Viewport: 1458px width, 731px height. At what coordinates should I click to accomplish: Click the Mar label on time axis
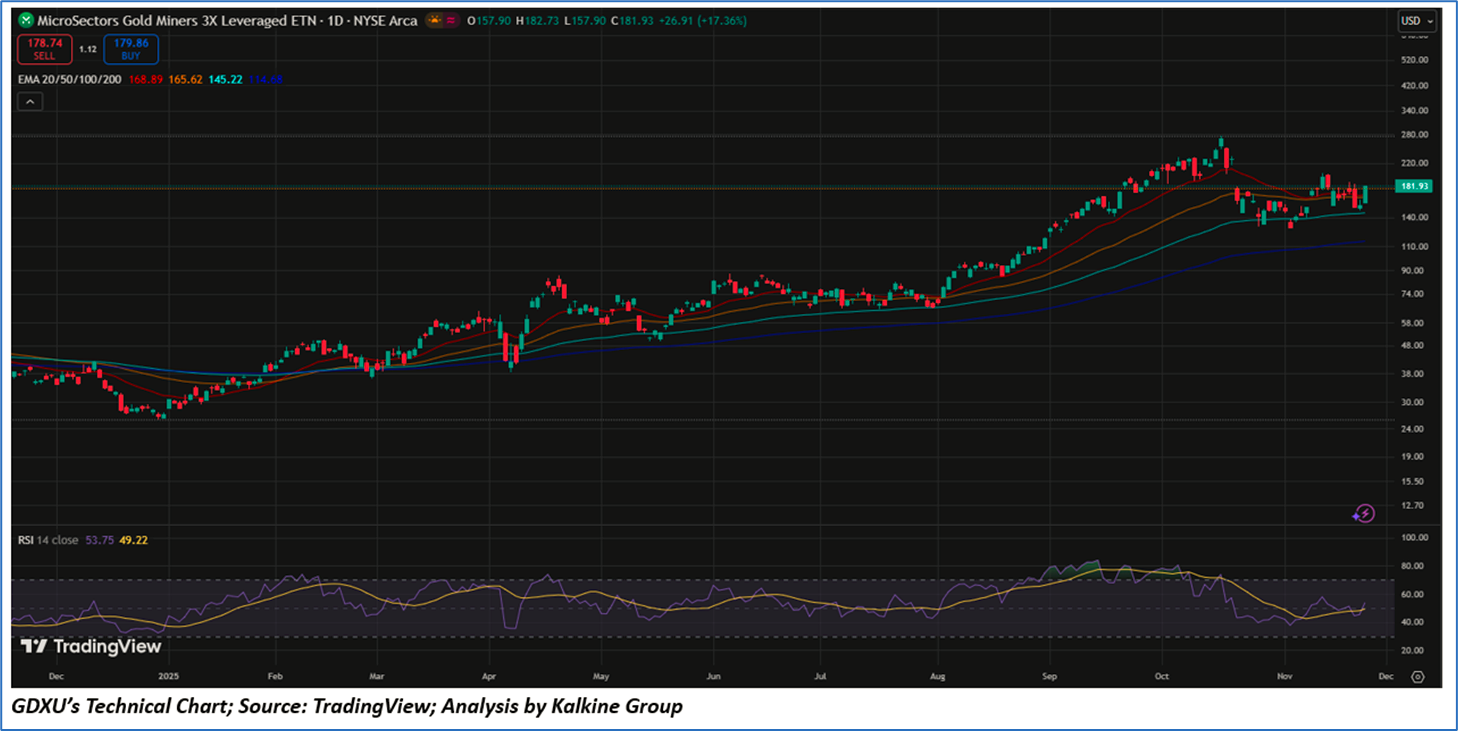click(x=377, y=677)
